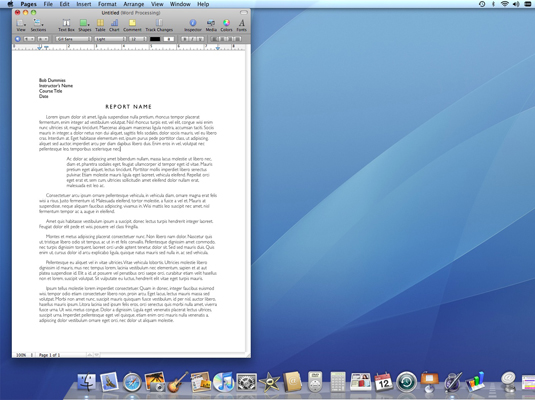This screenshot has height=400, width=535.
Task: Click the first-line indent marker on ruler
Action: [46, 47]
